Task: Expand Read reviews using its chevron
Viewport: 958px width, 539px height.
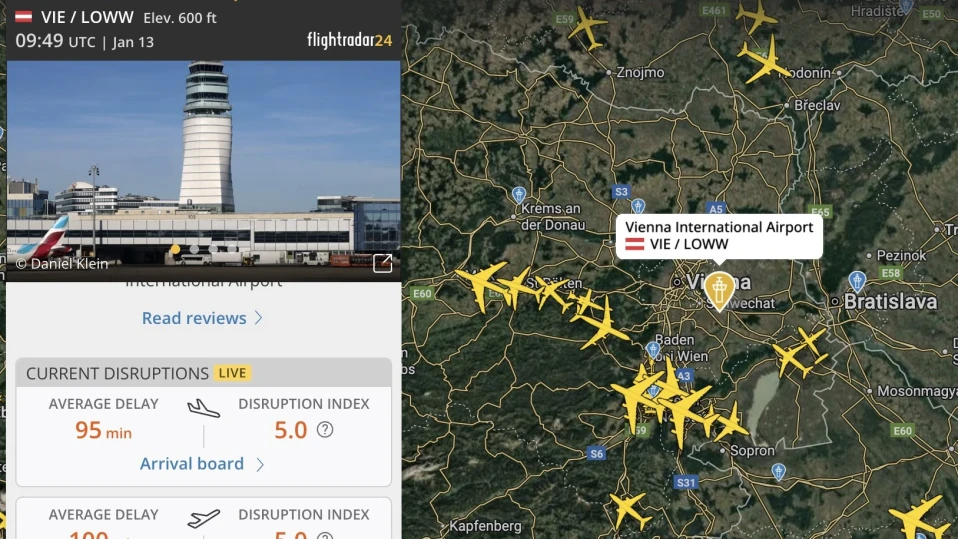Action: [258, 318]
